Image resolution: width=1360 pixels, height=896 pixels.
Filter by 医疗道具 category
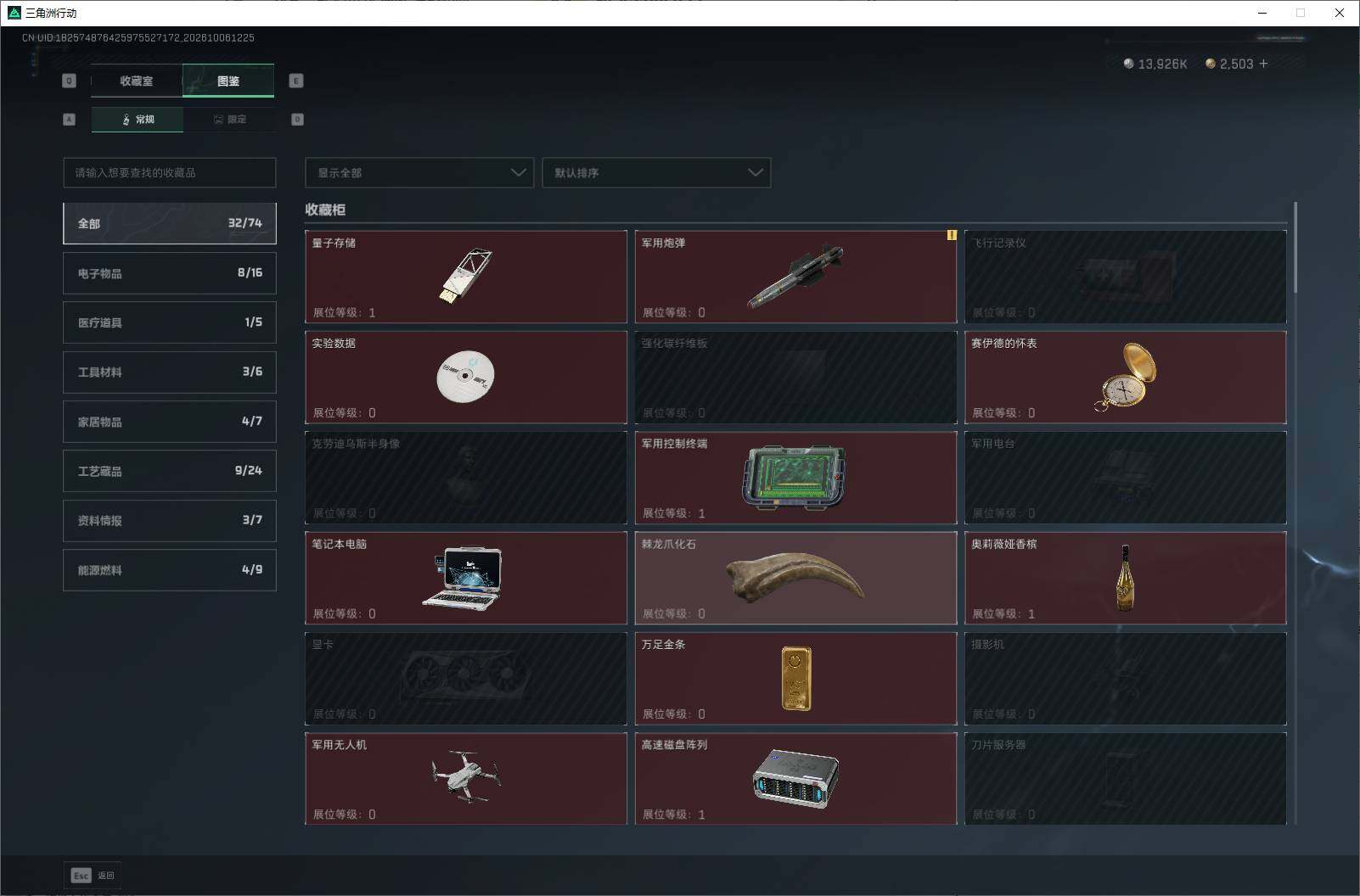pos(170,322)
